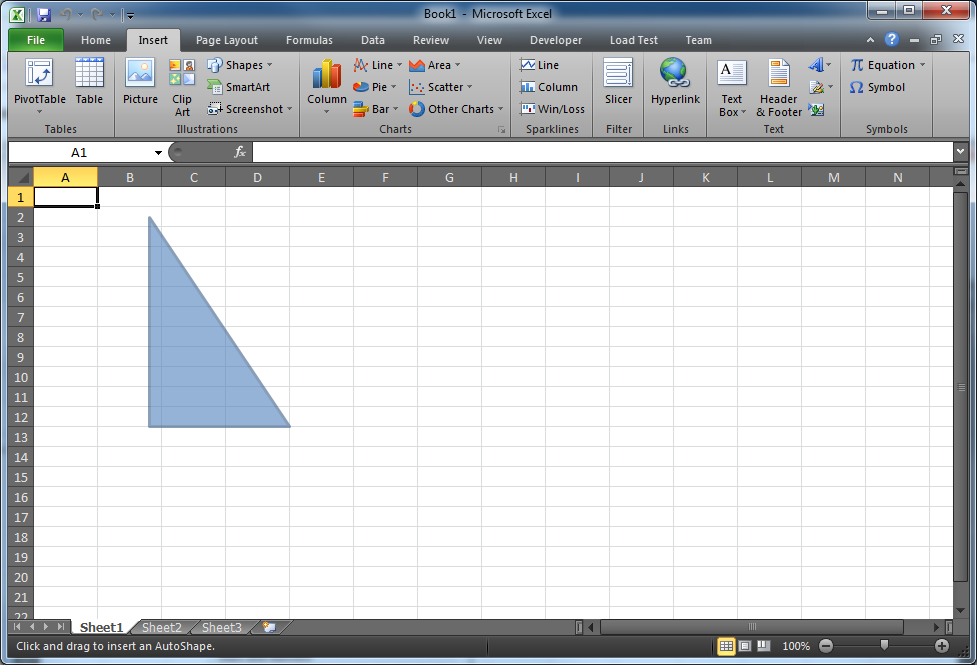Select the Sheet2 worksheet tab
Image resolution: width=977 pixels, height=665 pixels.
click(161, 627)
